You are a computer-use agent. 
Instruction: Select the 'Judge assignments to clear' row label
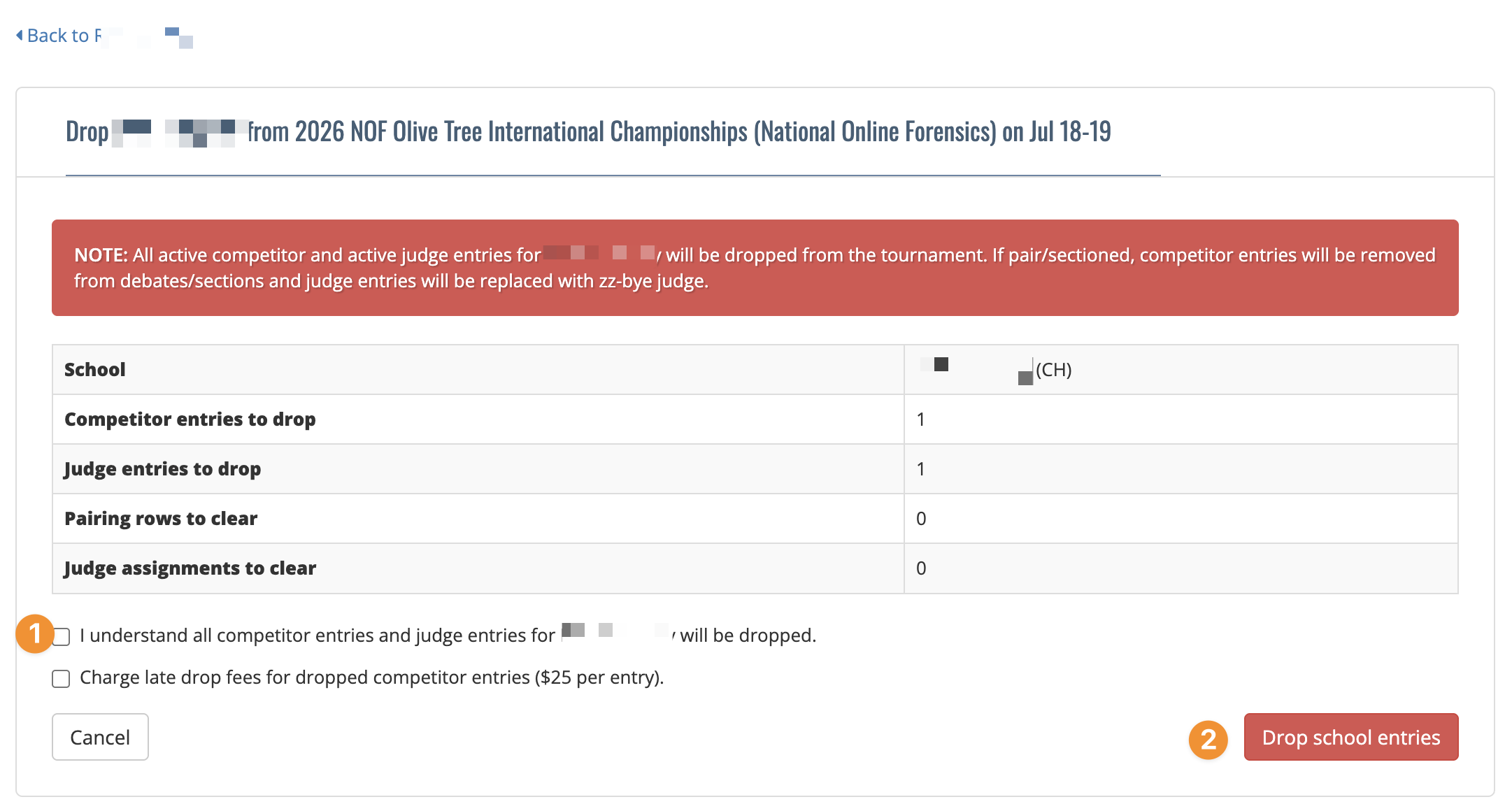point(190,568)
